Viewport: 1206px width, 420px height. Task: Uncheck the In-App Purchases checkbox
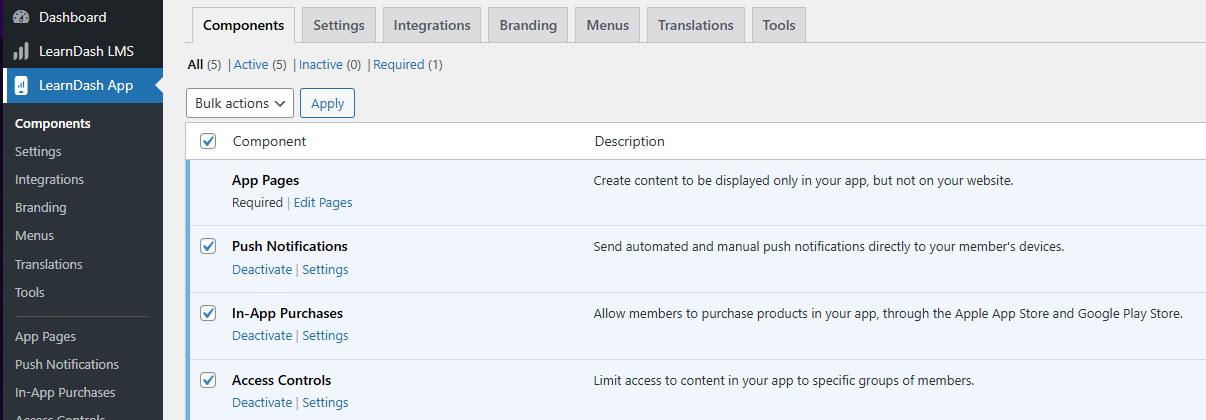coord(208,313)
